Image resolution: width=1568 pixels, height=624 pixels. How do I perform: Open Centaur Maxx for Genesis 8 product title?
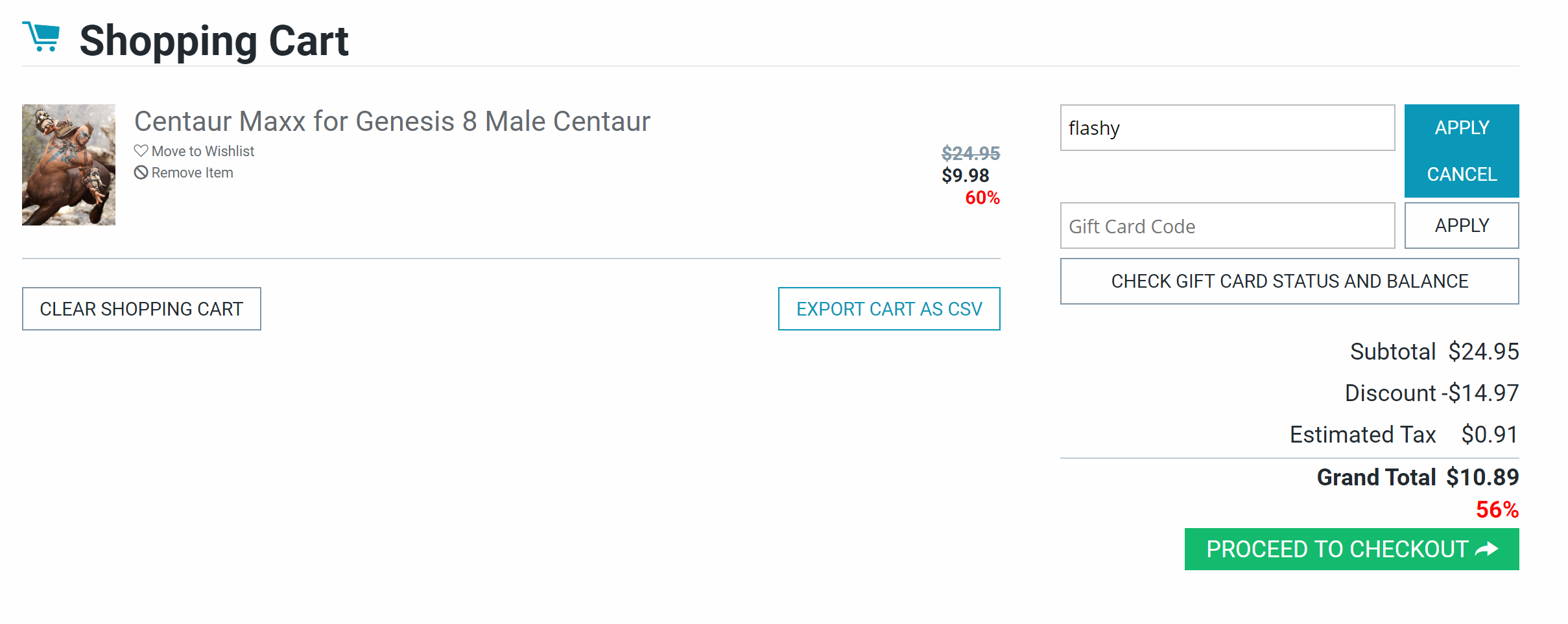click(392, 121)
